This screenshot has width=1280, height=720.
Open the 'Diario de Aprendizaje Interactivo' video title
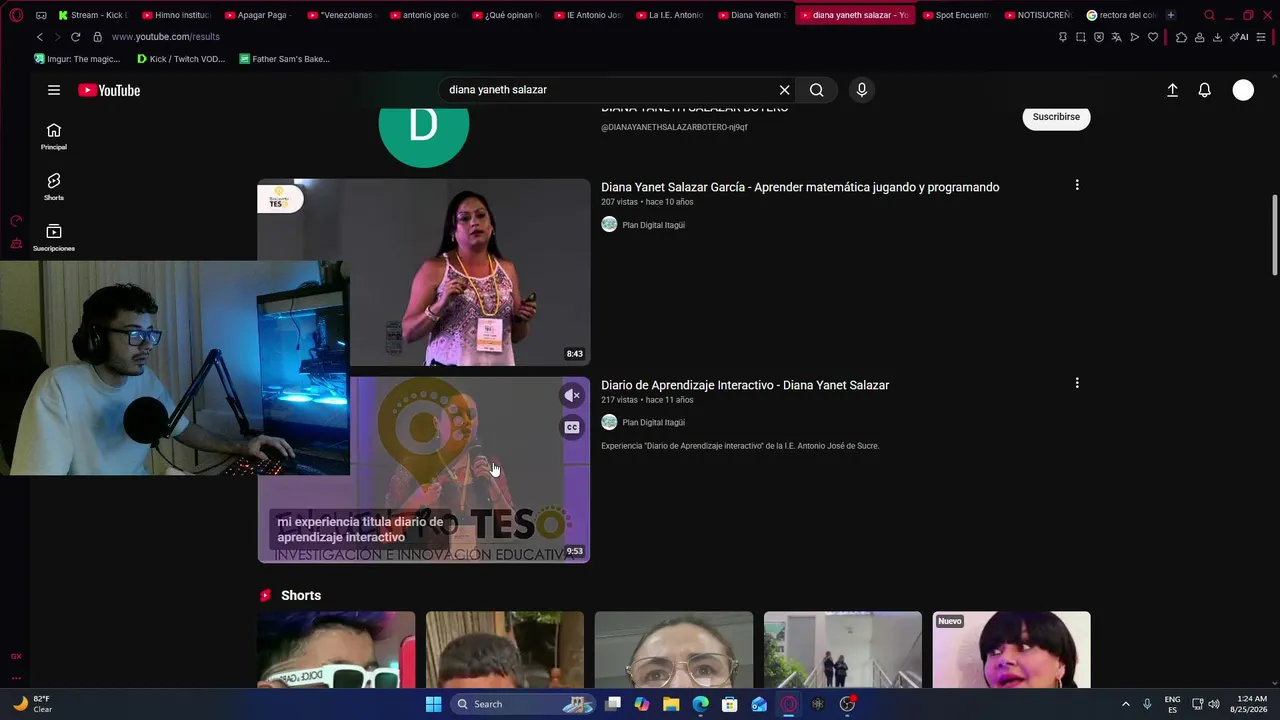click(745, 385)
